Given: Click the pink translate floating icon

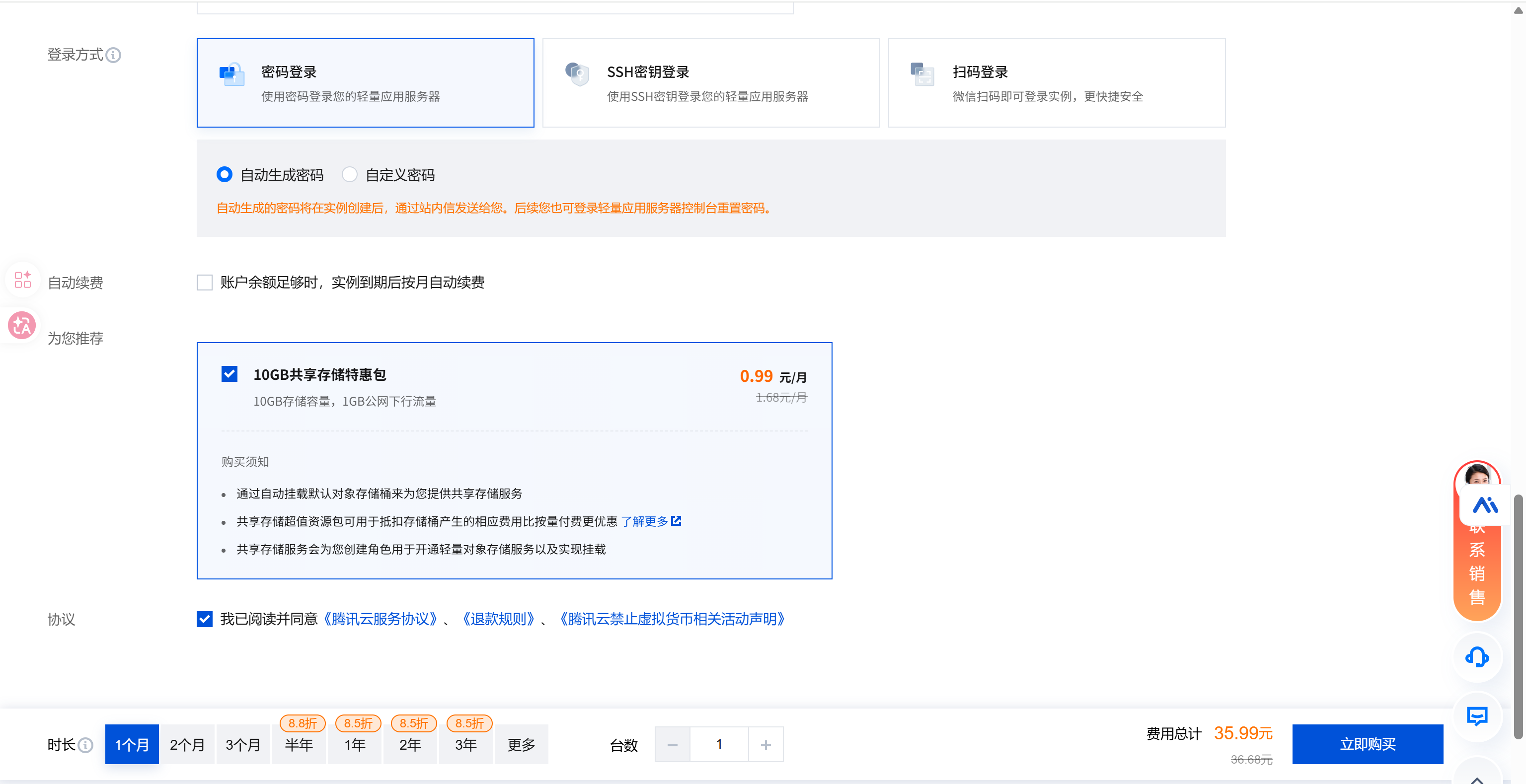Looking at the screenshot, I should click(22, 326).
